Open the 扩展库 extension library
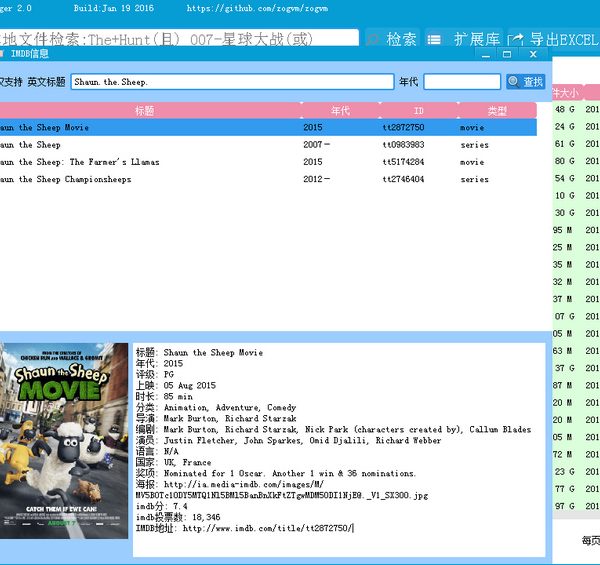The height and width of the screenshot is (565, 600). click(464, 39)
